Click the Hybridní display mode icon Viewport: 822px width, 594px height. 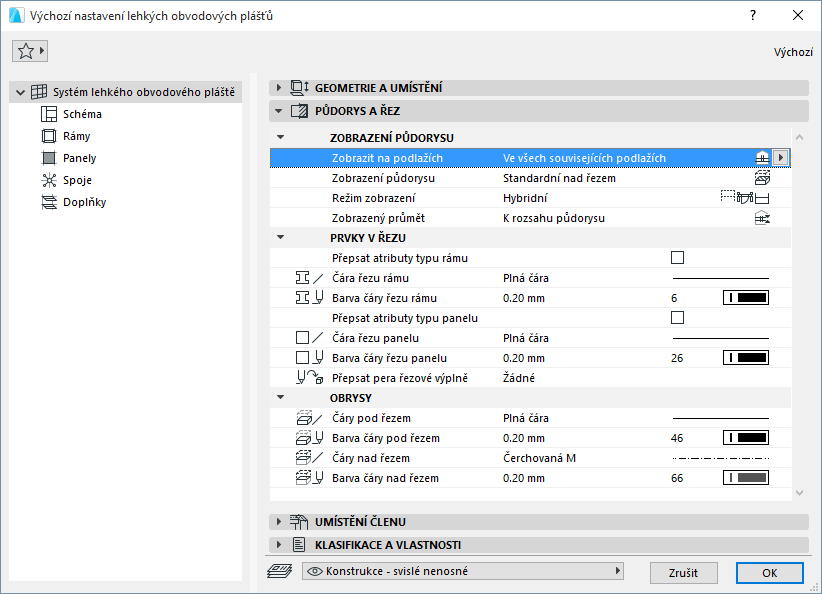point(745,198)
